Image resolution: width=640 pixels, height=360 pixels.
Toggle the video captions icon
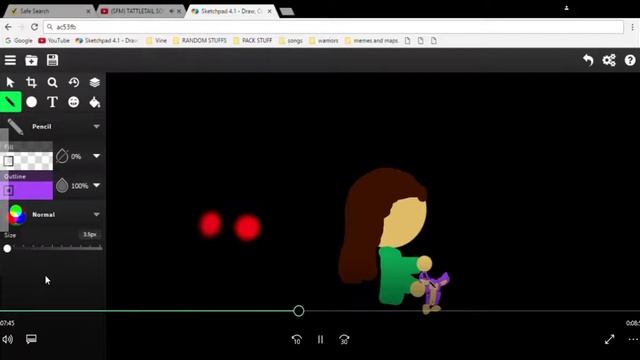[x=31, y=339]
